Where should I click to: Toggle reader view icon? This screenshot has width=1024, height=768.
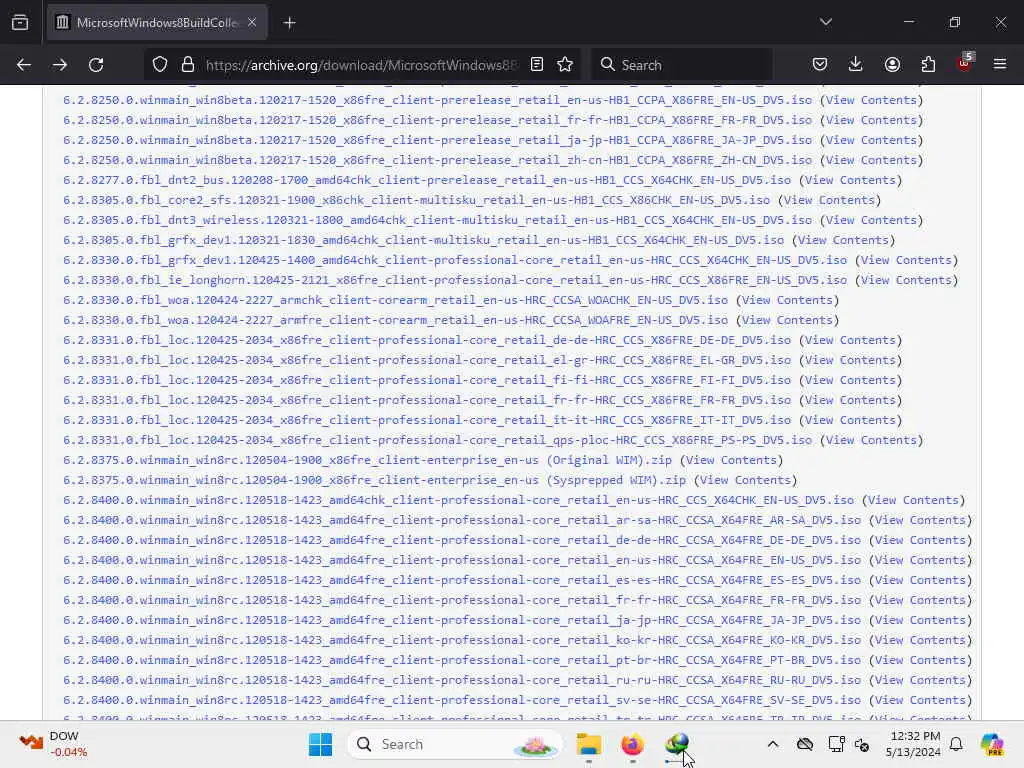point(537,65)
